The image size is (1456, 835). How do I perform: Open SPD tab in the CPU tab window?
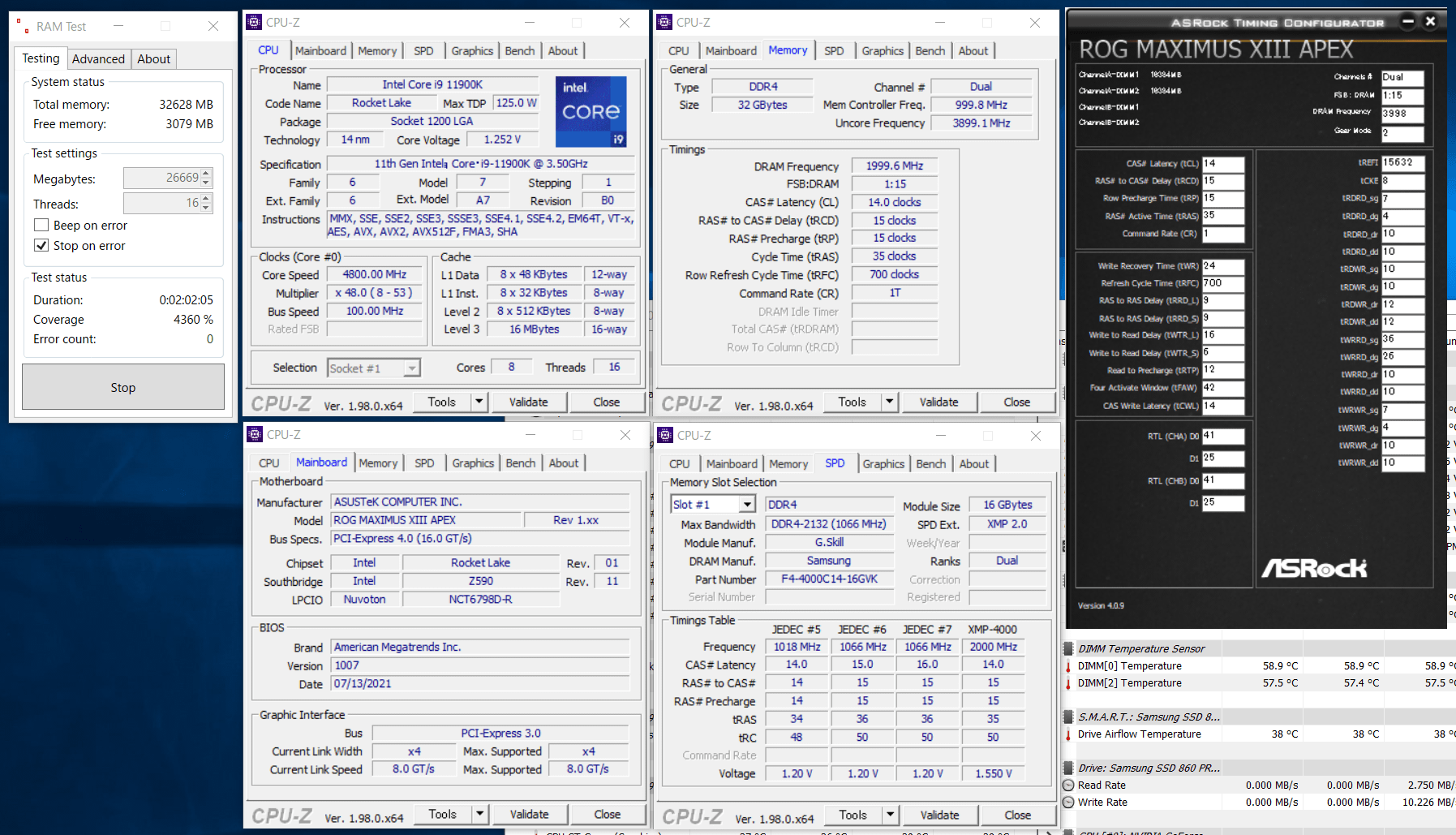(x=423, y=50)
